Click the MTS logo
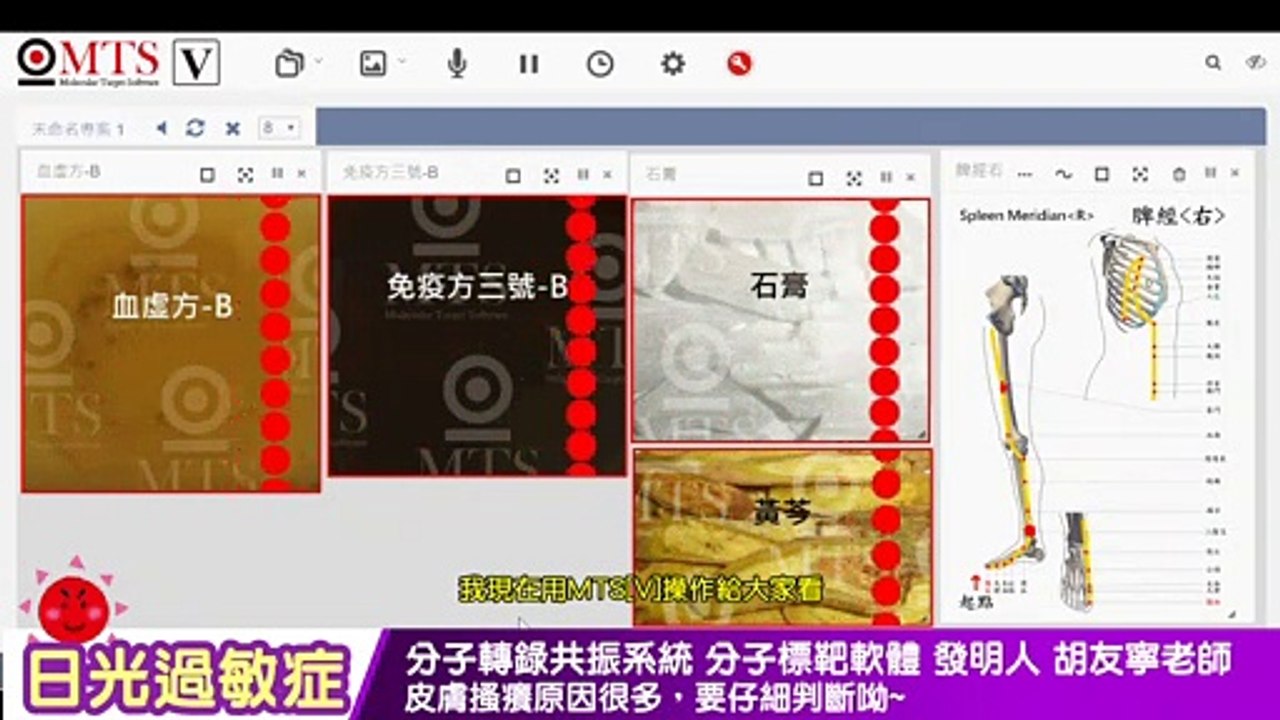 click(88, 63)
